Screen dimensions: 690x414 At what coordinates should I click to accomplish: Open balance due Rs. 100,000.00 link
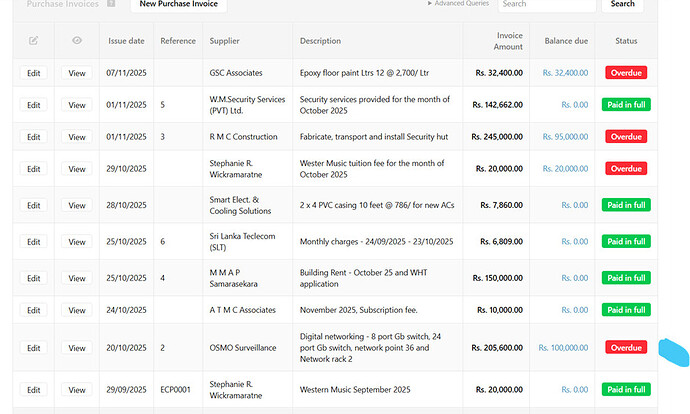pos(563,348)
